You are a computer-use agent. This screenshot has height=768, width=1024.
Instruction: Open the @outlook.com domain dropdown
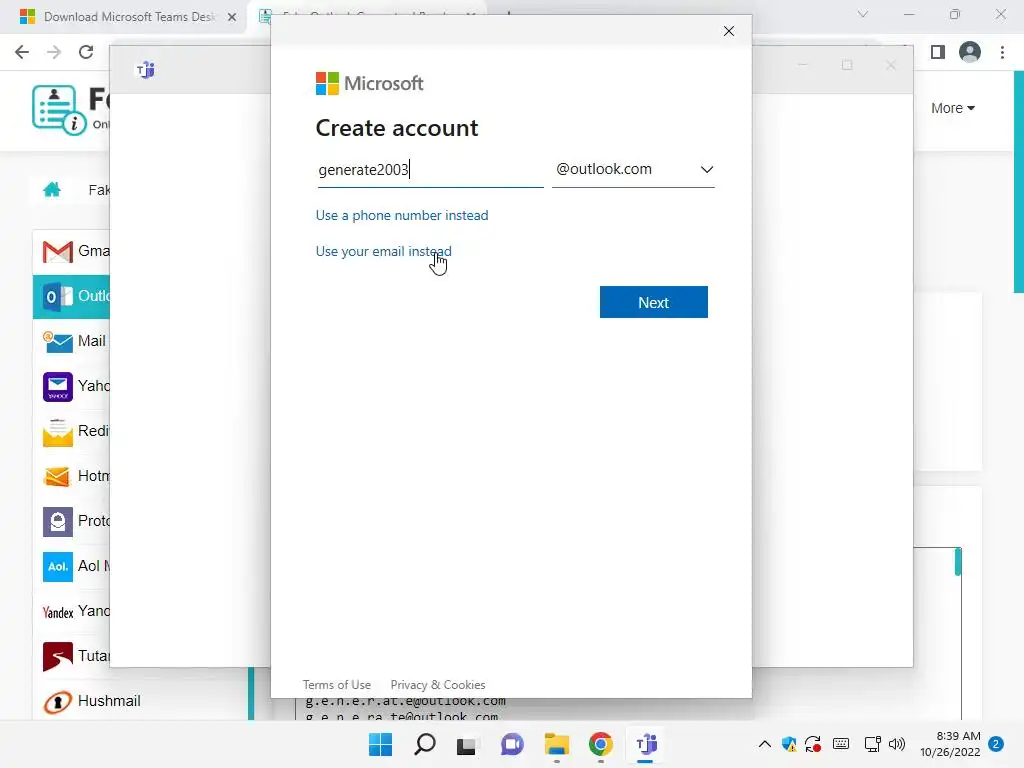633,169
